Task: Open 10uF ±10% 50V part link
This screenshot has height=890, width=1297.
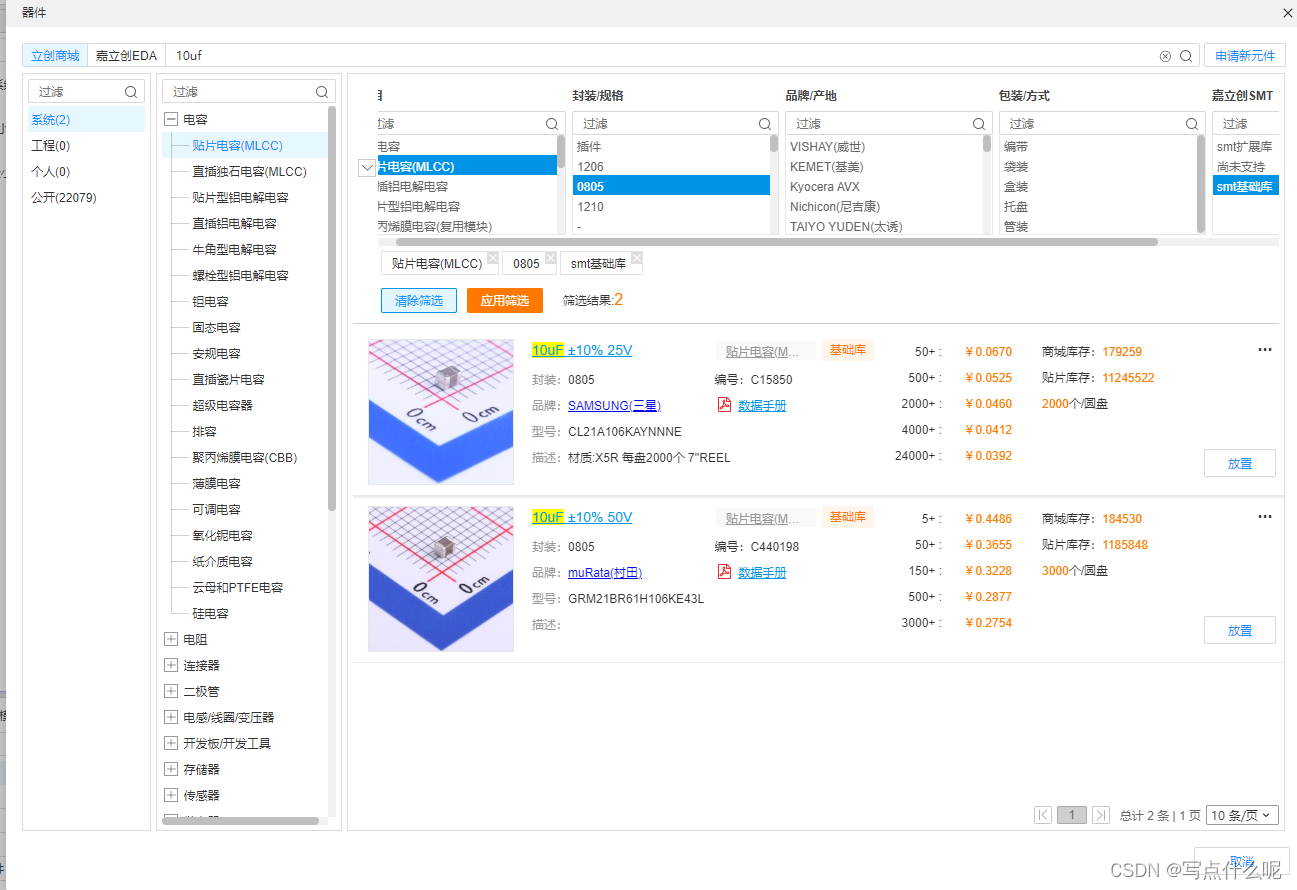Action: point(582,517)
